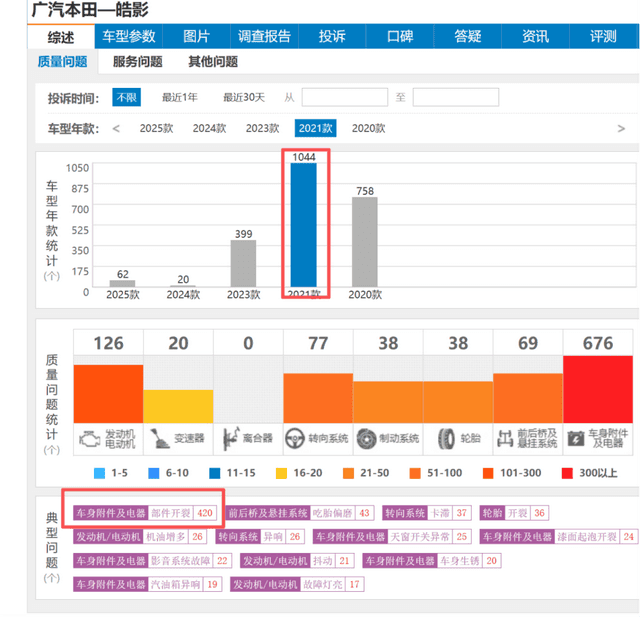Viewport: 640px width, 617px height.
Task: Choose the 2023款 model year
Action: click(x=262, y=128)
